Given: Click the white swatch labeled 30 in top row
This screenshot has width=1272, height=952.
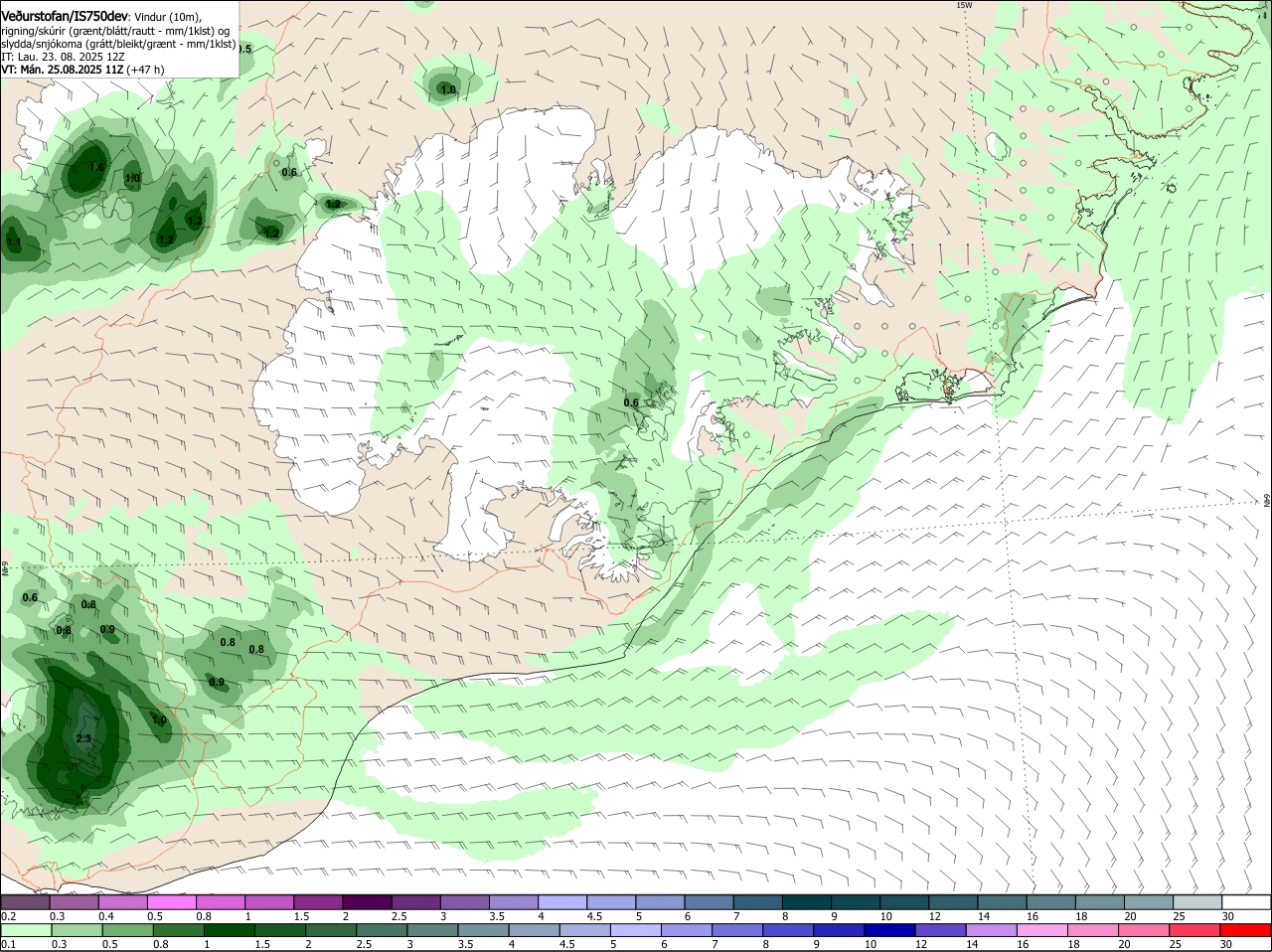Looking at the screenshot, I should (1246, 901).
